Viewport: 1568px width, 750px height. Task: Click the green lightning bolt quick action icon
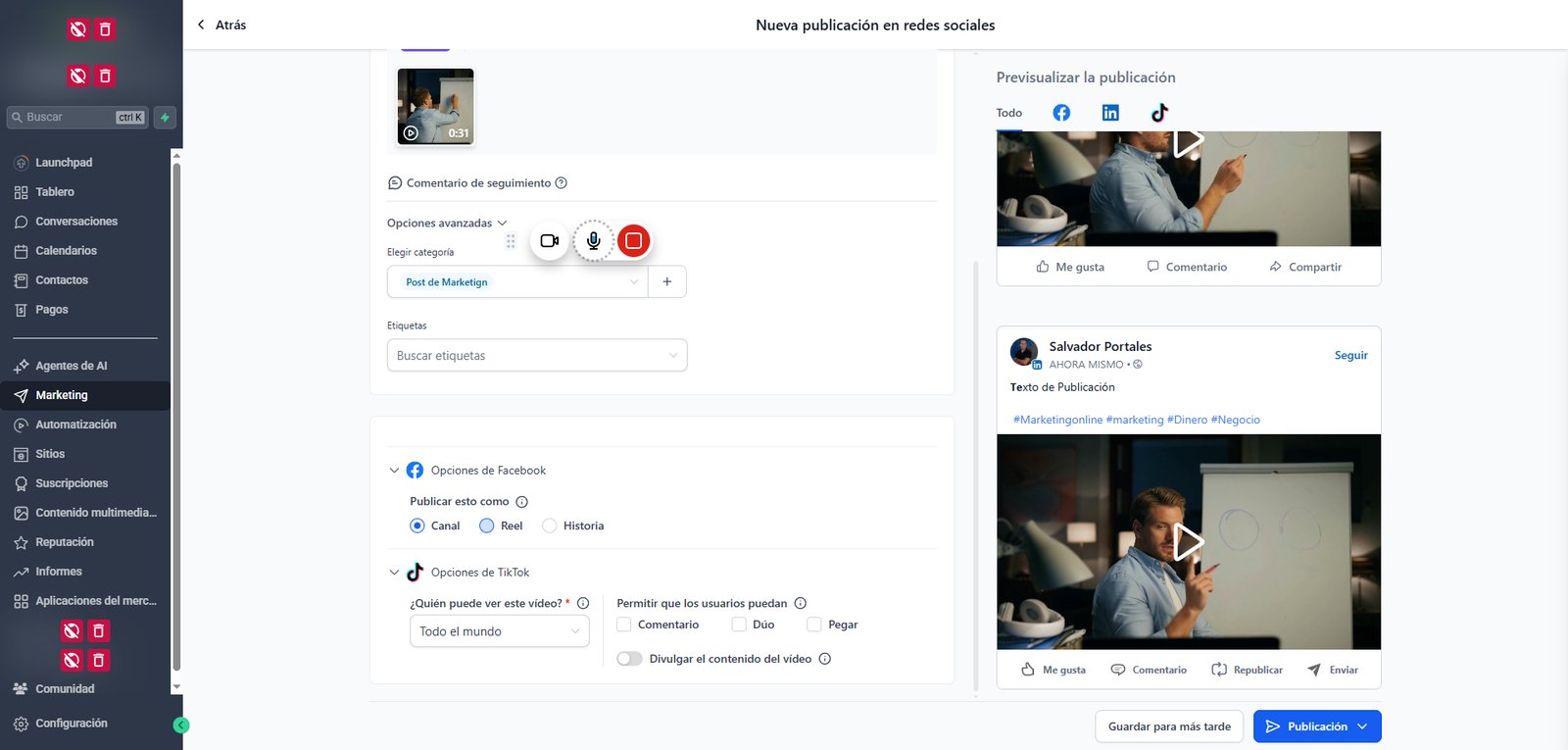[x=165, y=118]
